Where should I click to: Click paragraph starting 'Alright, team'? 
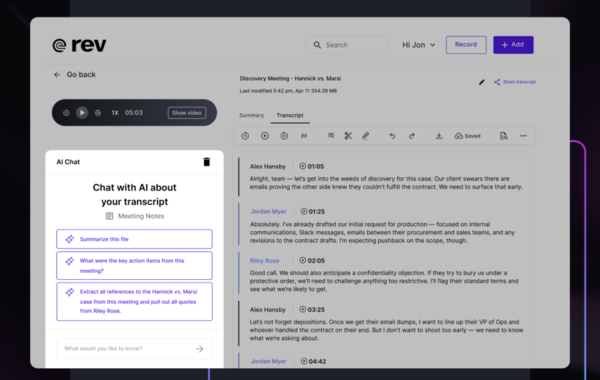point(386,183)
